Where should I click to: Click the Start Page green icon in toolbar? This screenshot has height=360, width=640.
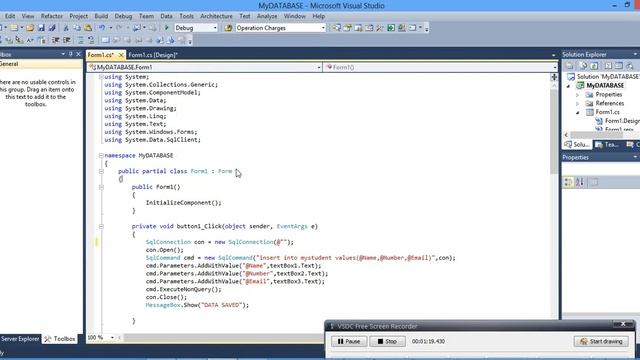[x=391, y=28]
